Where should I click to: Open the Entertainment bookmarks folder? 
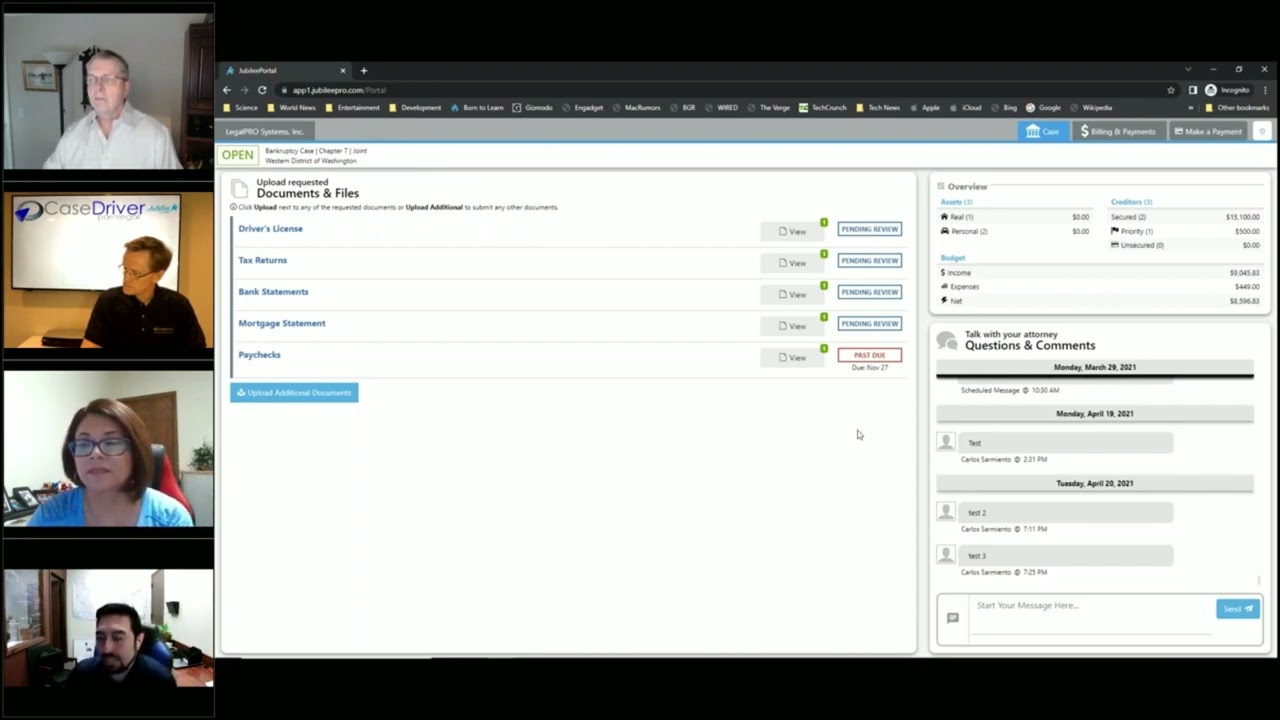pyautogui.click(x=352, y=108)
